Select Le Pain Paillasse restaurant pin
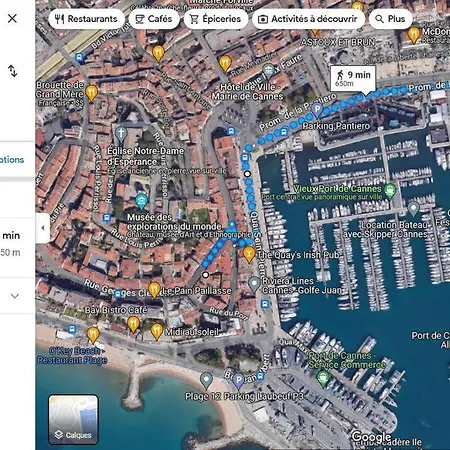The image size is (450, 450). pos(154,290)
